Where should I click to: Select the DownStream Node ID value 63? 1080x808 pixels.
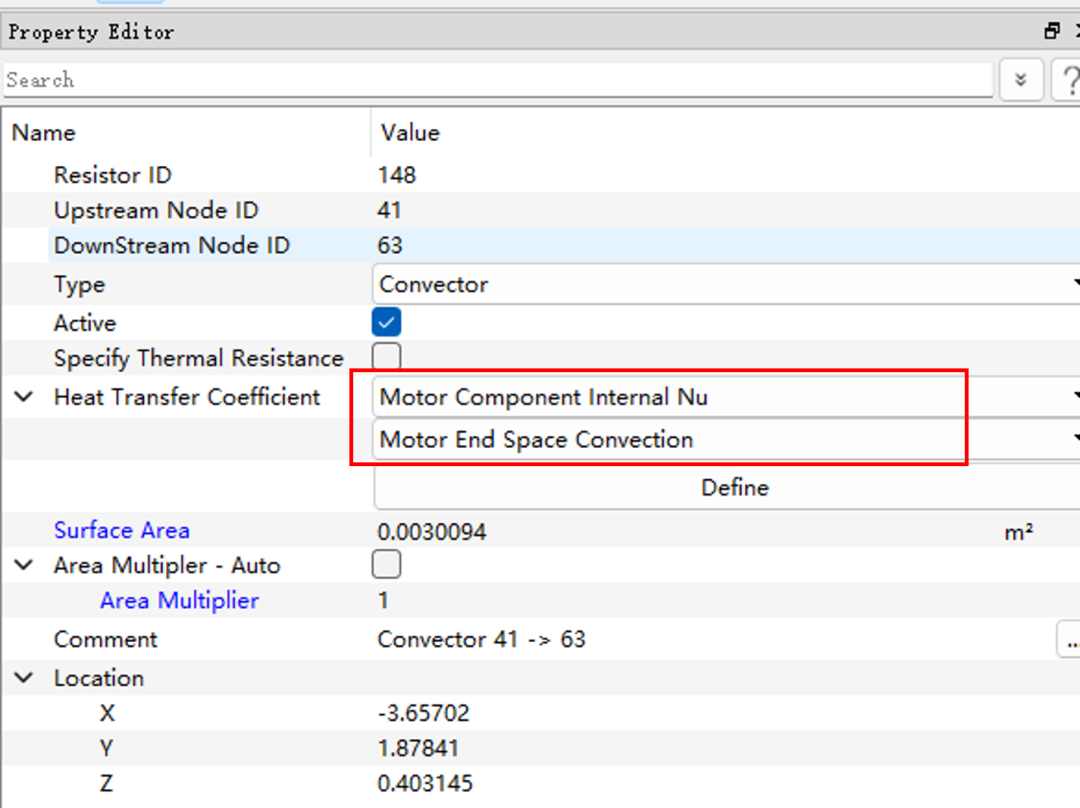(390, 245)
